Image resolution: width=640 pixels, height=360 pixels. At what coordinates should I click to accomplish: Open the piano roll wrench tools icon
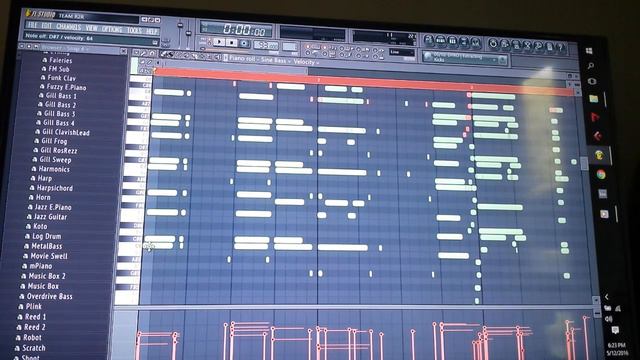tap(144, 53)
